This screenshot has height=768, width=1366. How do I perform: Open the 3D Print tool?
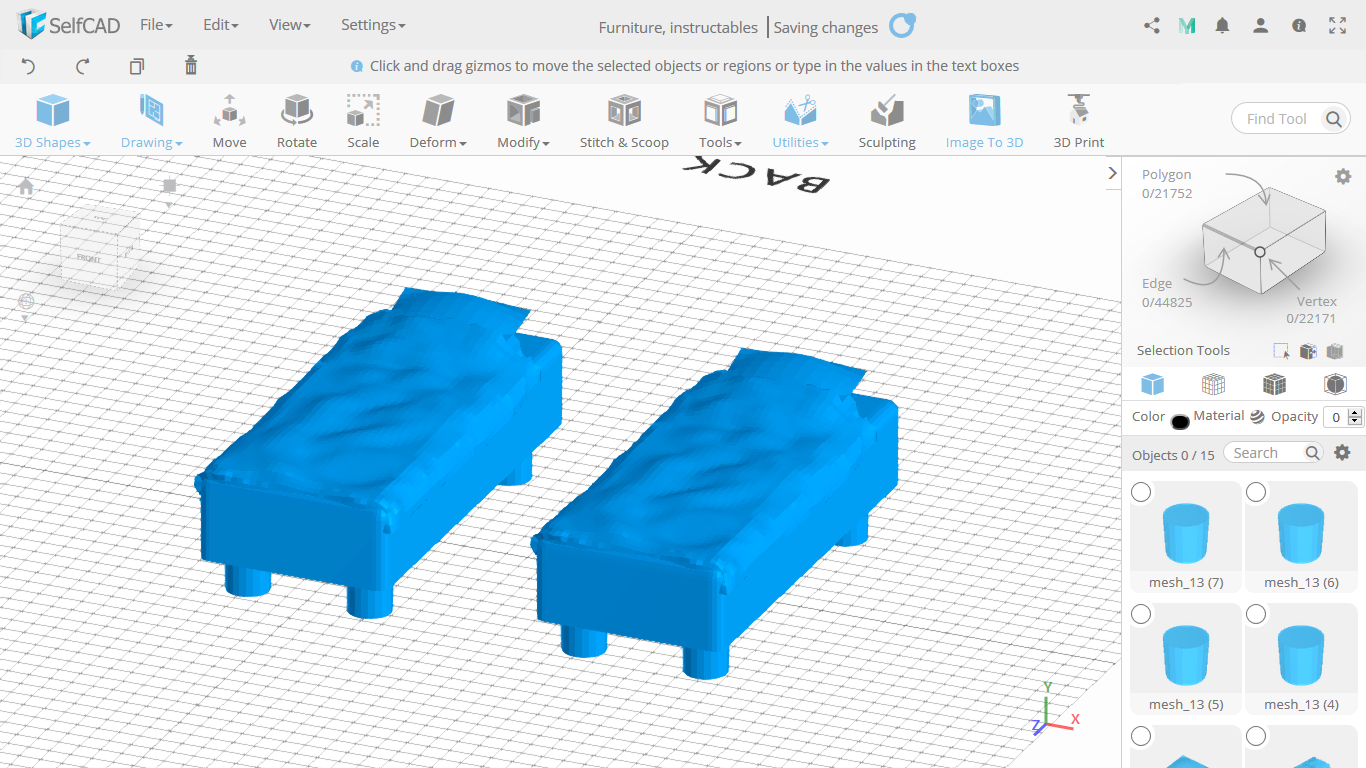[x=1079, y=121]
